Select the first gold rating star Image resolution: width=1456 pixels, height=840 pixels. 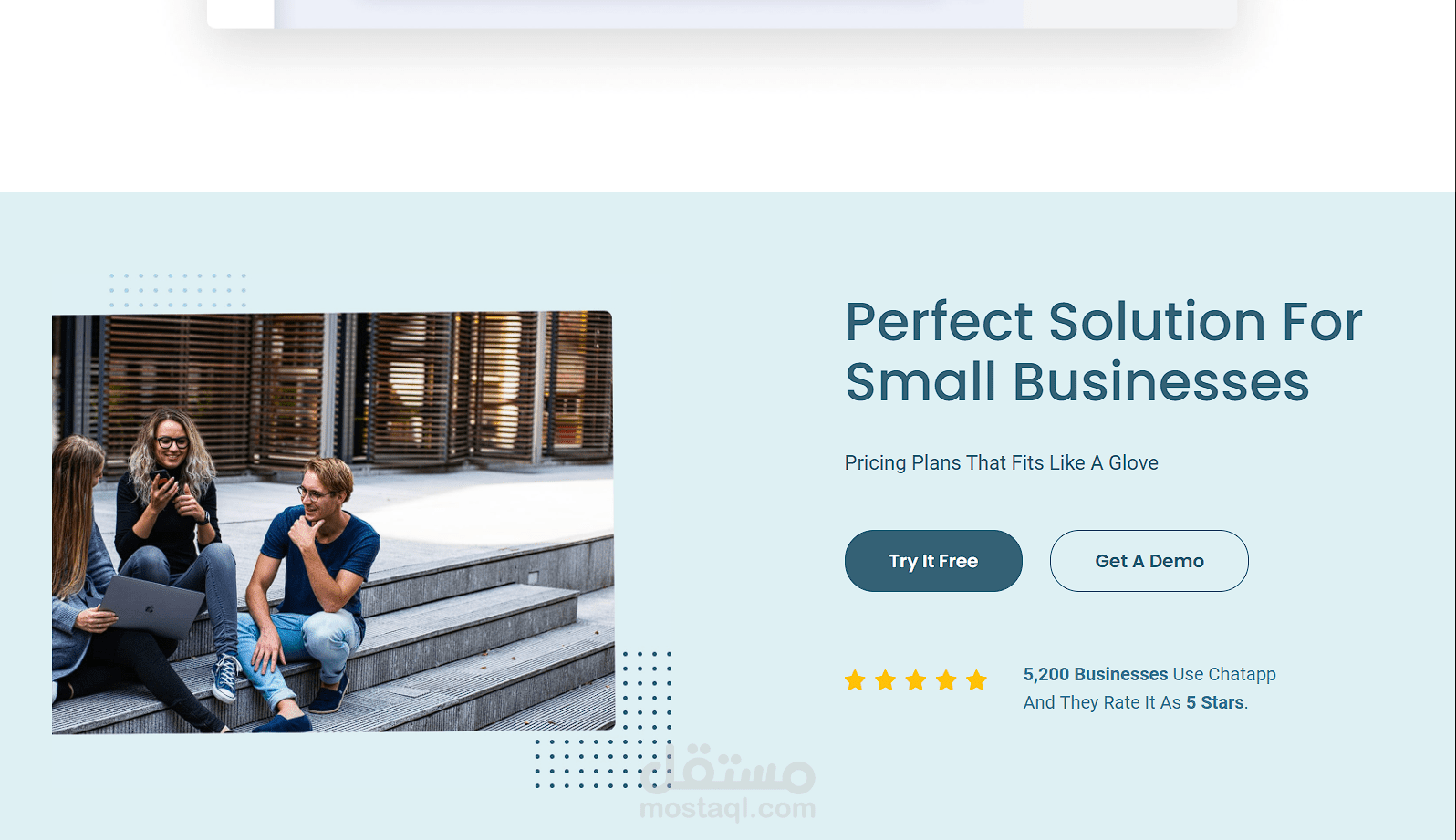(x=855, y=680)
